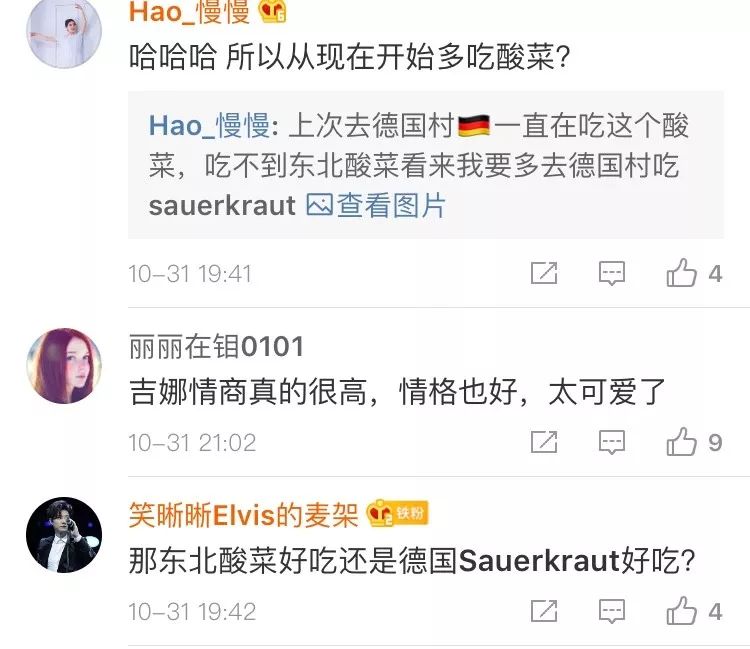Viewport: 750px width, 649px height.
Task: Repost Hao_慢慢's comment via the share icon
Action: (x=544, y=273)
